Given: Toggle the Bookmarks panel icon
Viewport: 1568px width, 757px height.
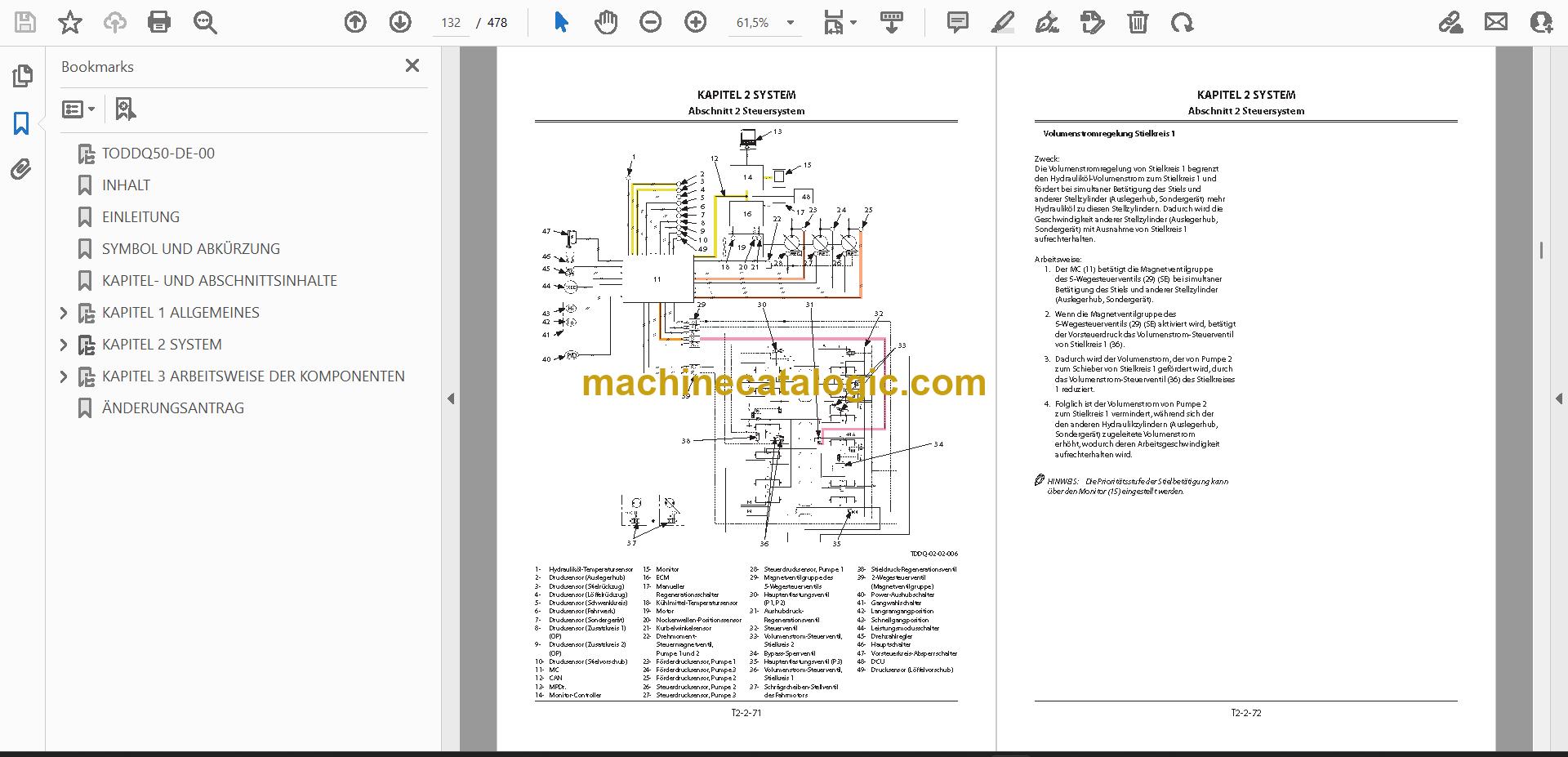Looking at the screenshot, I should (x=21, y=123).
